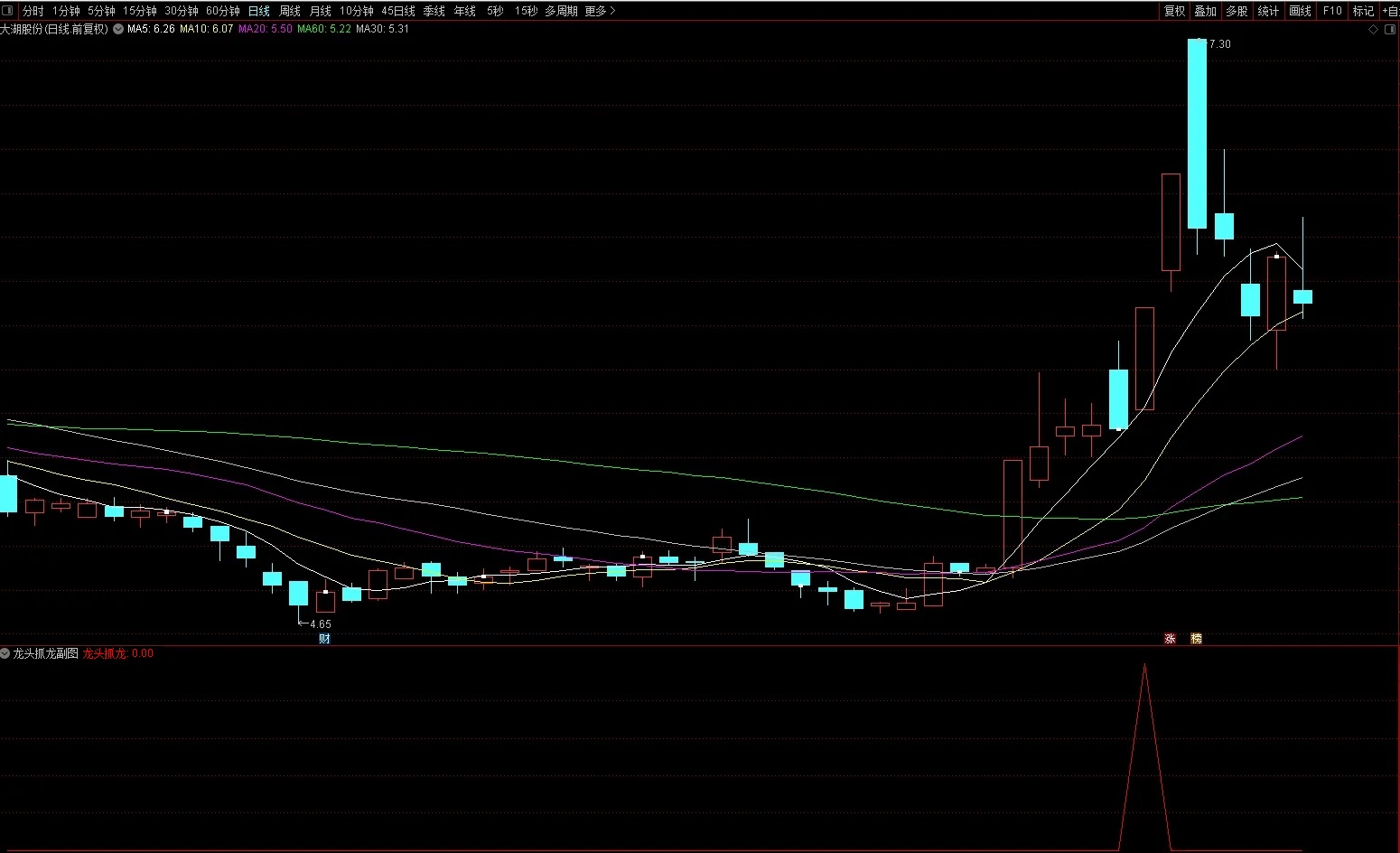The width and height of the screenshot is (1400, 853).
Task: Click the MA20: 5.50 indicator label
Action: point(266,29)
